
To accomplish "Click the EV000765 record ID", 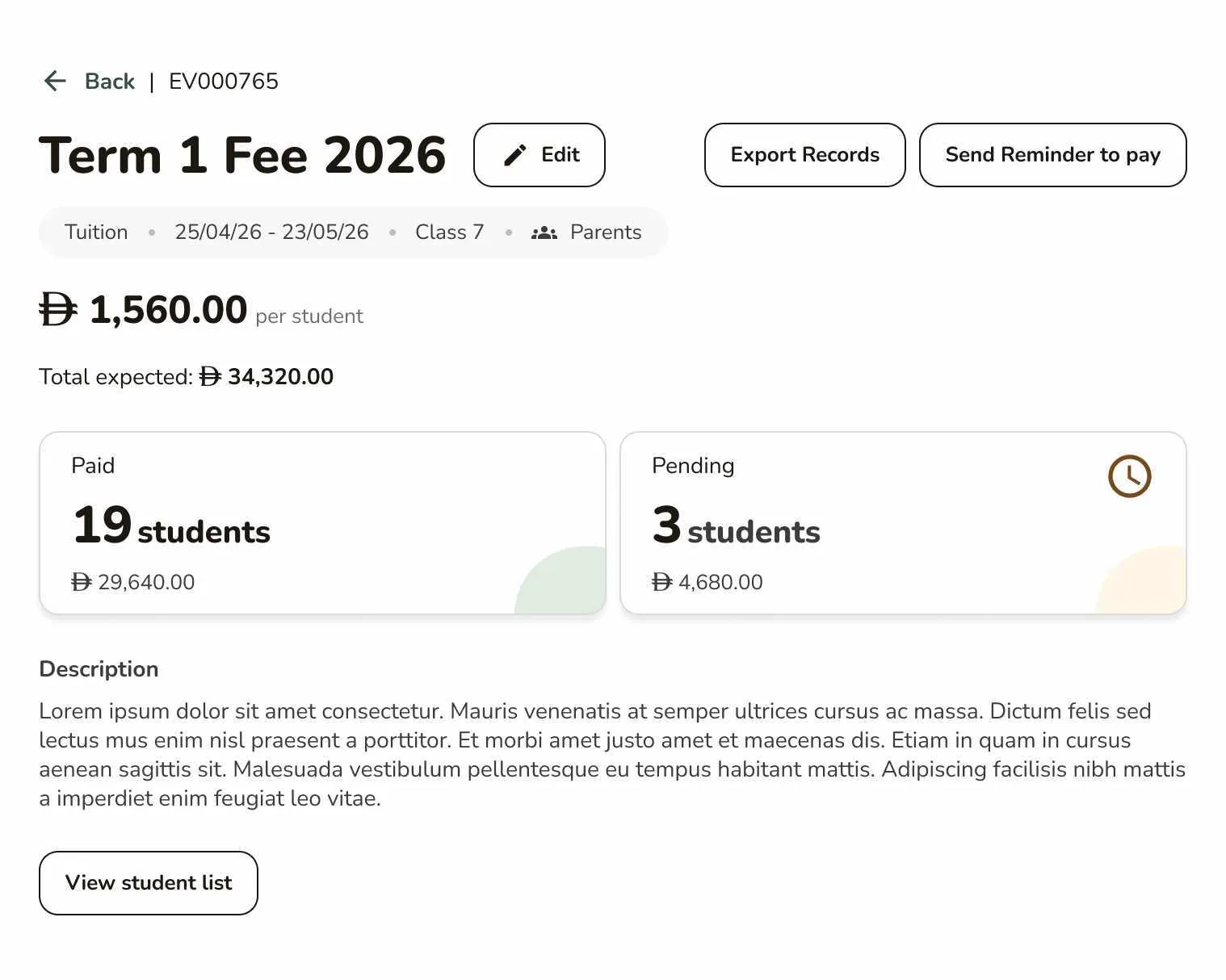I will pos(224,82).
